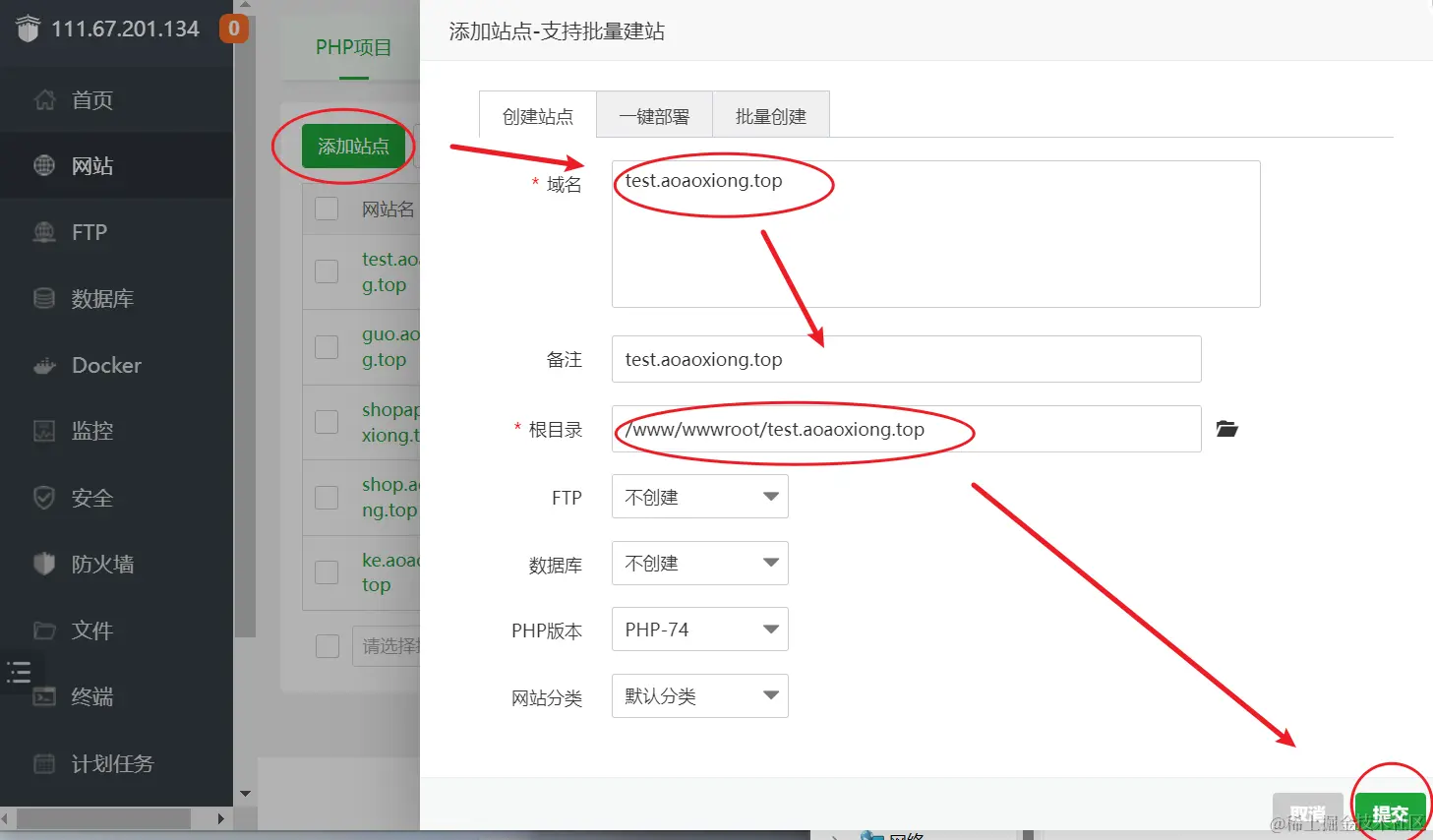Image resolution: width=1433 pixels, height=840 pixels.
Task: Click the 网站分类 field label
Action: (547, 697)
